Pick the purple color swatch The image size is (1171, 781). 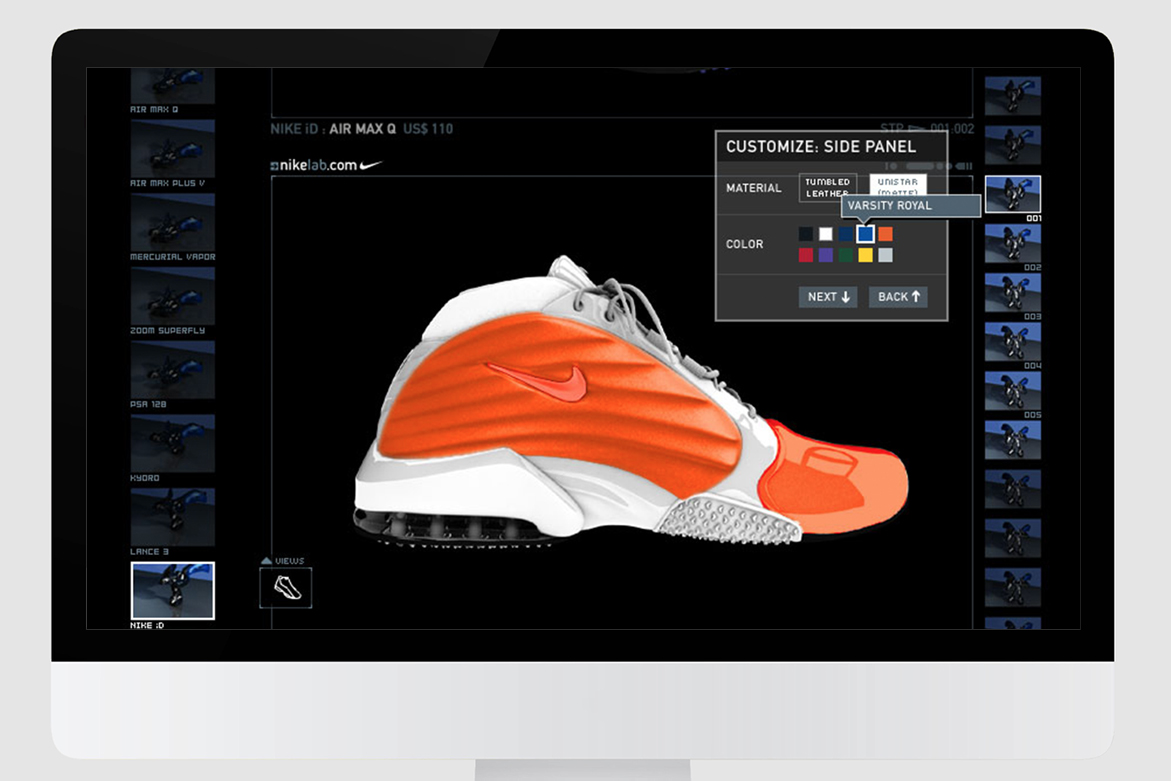[x=825, y=255]
